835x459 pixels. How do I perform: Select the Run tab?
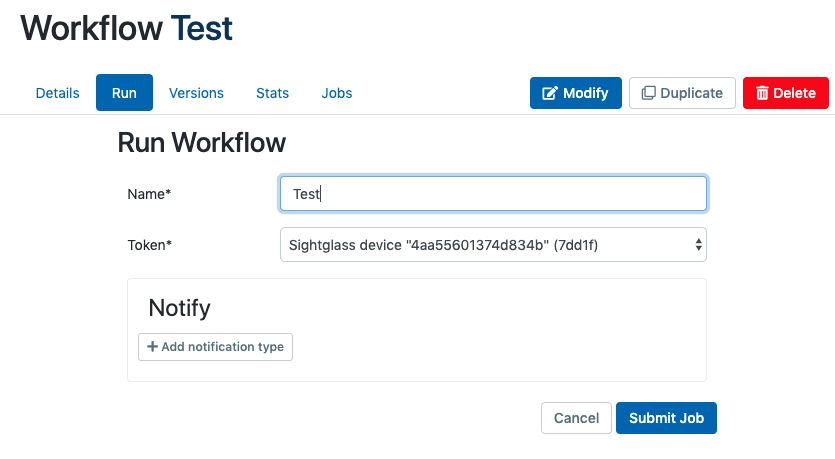click(x=124, y=93)
